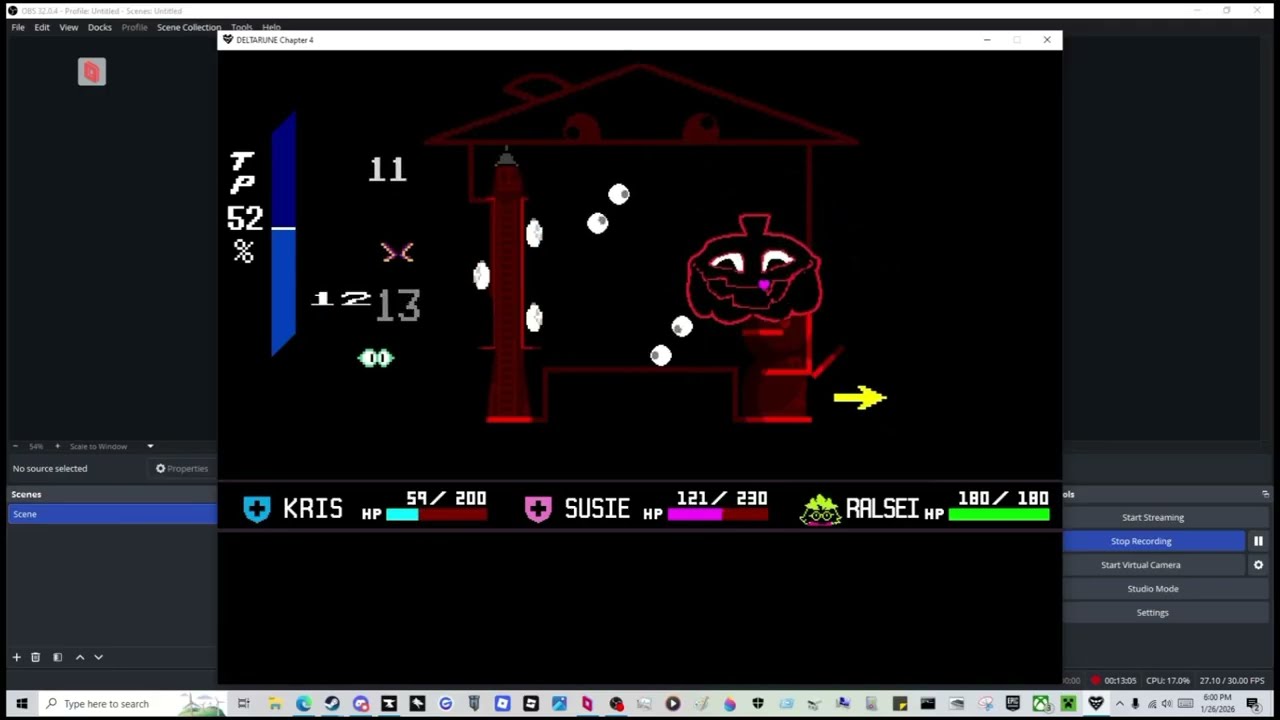The width and height of the screenshot is (1280, 720).
Task: Click Stop Recording button
Action: [1141, 541]
